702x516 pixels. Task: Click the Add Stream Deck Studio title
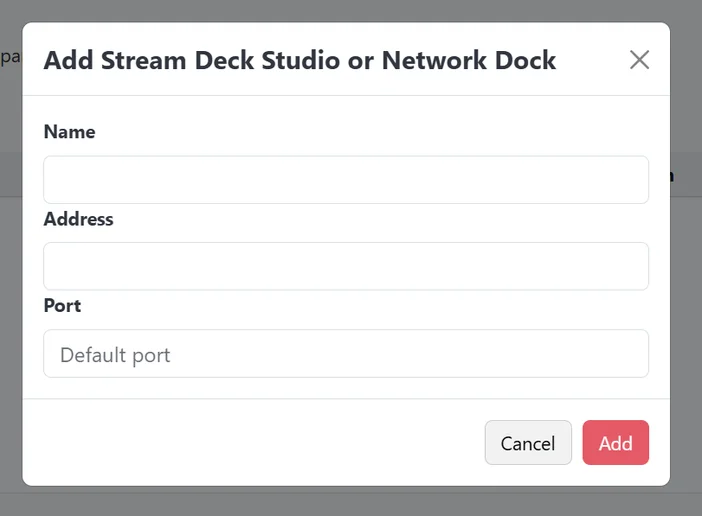[200, 60]
